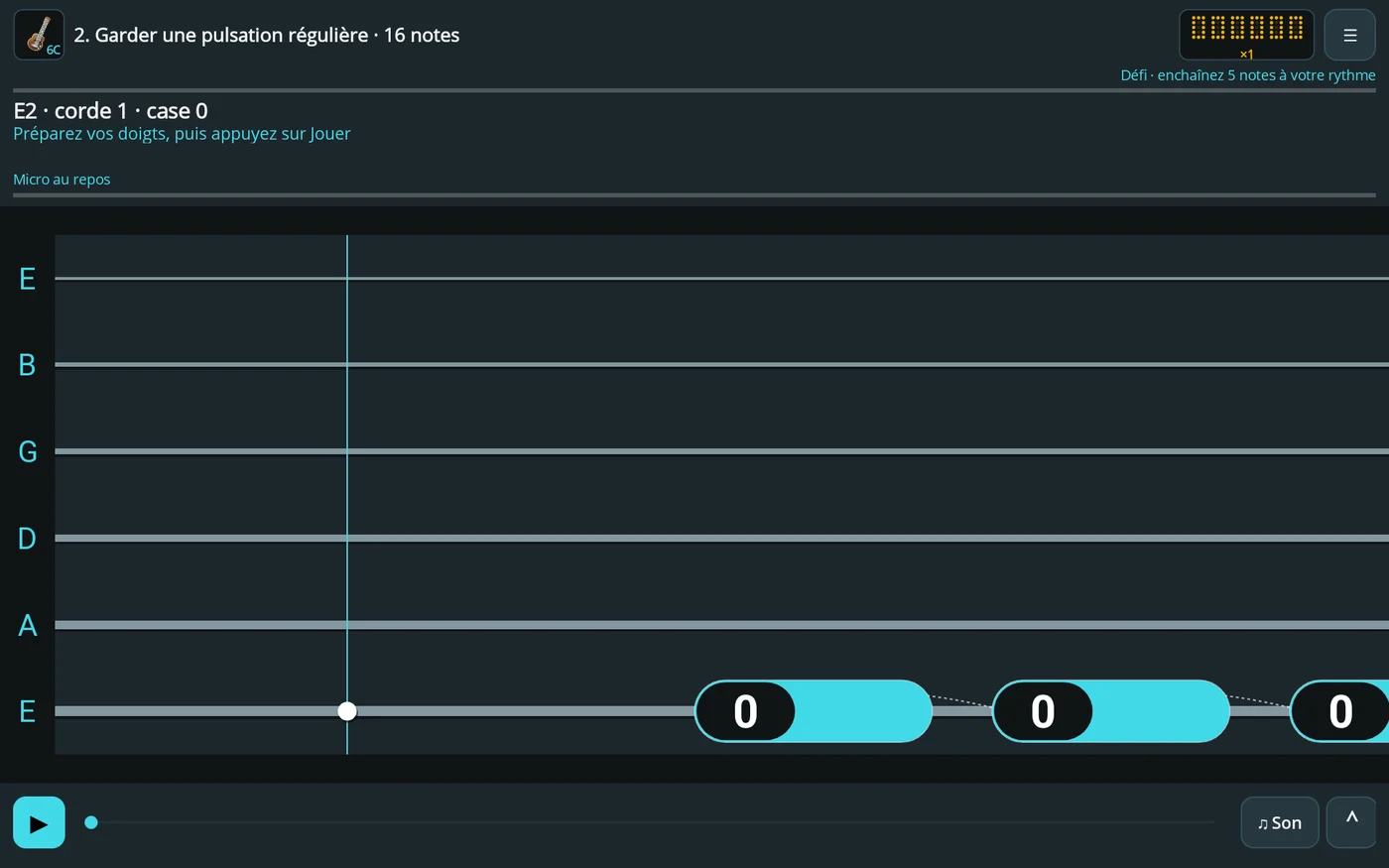Select the second fret 0 note block
This screenshot has width=1389, height=868.
point(1110,711)
